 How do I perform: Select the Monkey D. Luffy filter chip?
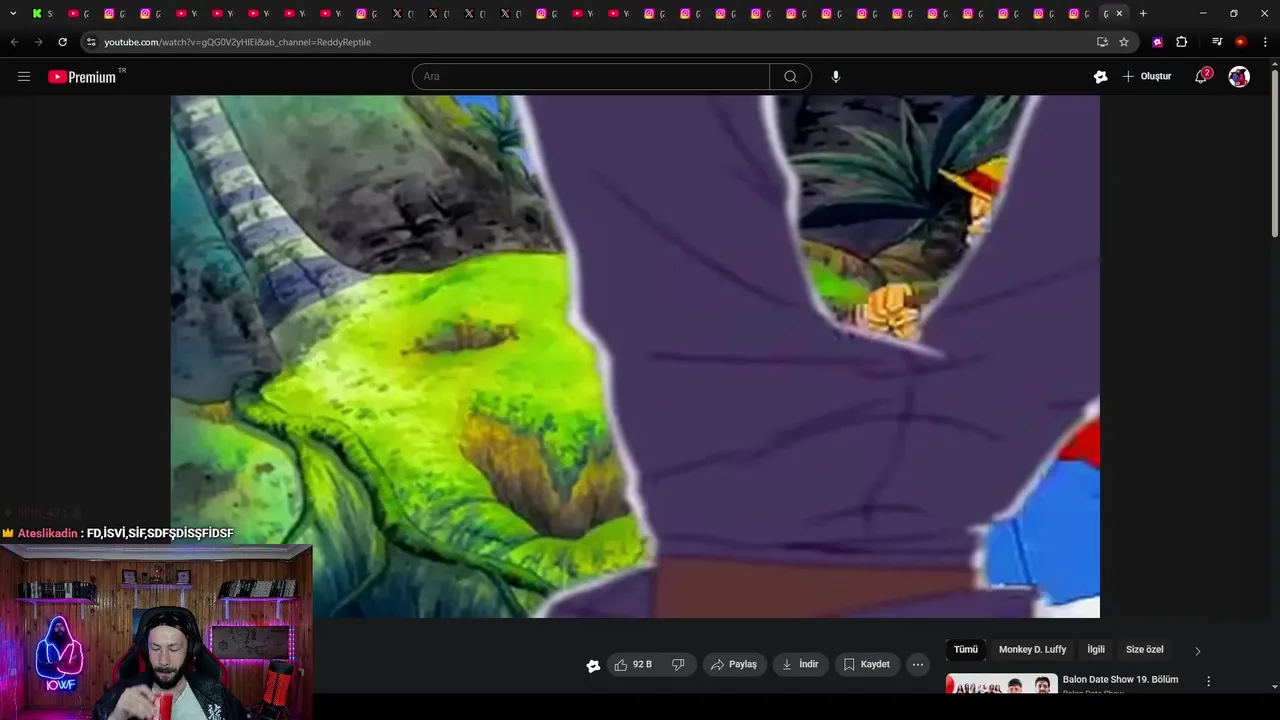1032,649
